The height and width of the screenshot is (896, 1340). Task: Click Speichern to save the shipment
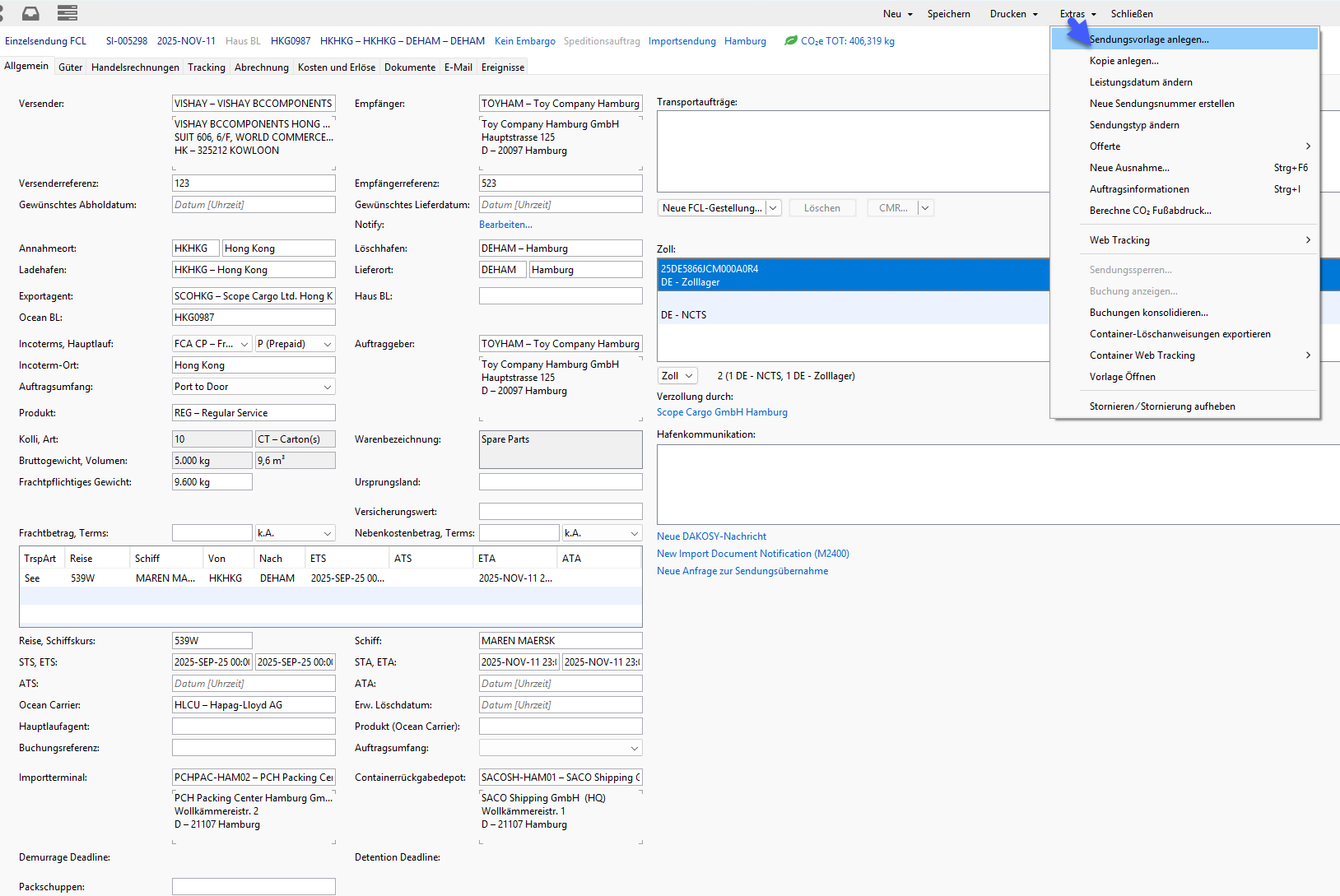coord(948,14)
